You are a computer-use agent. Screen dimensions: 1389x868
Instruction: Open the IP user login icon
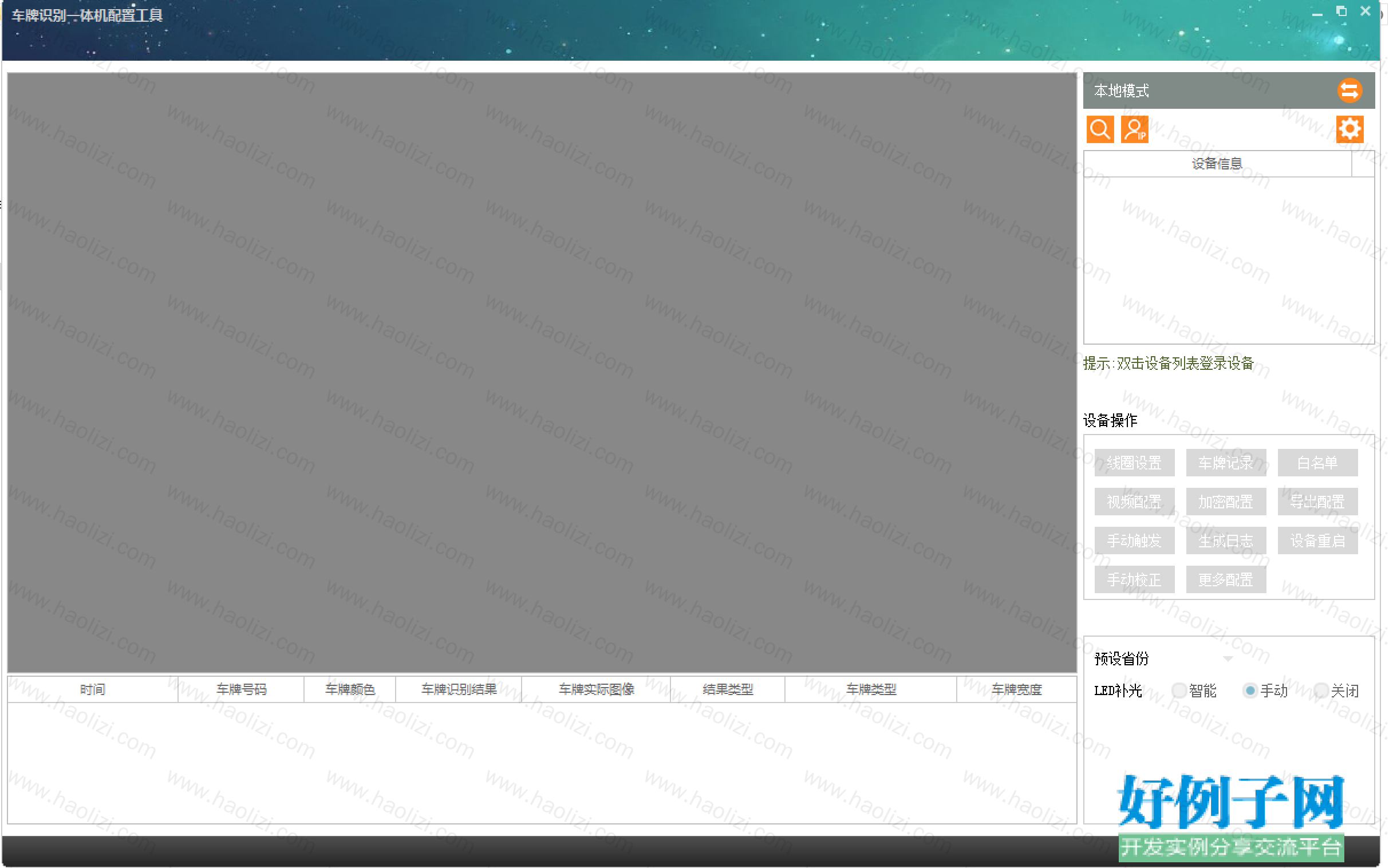[x=1135, y=129]
